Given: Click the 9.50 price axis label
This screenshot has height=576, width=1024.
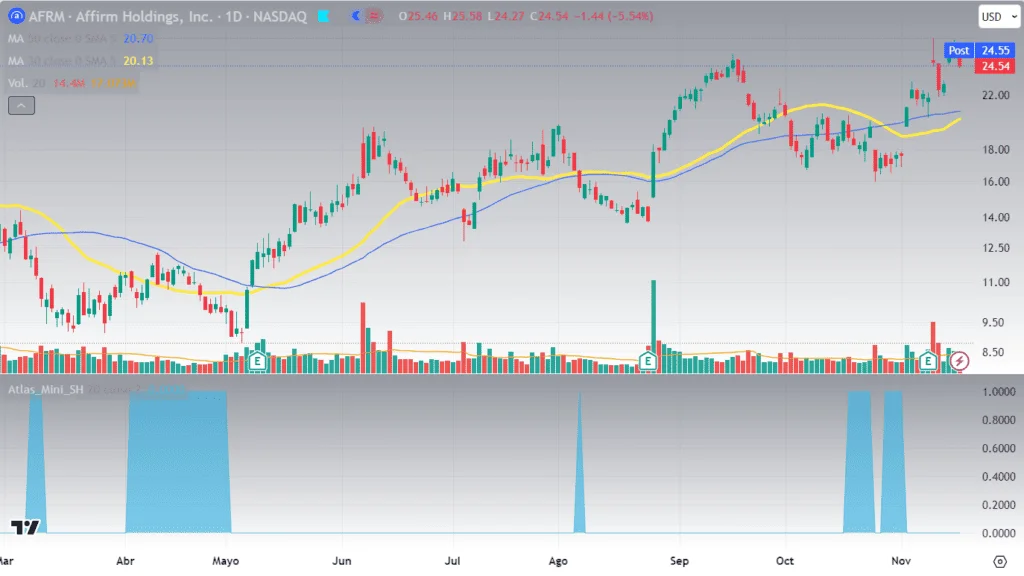Looking at the screenshot, I should click(x=995, y=323).
